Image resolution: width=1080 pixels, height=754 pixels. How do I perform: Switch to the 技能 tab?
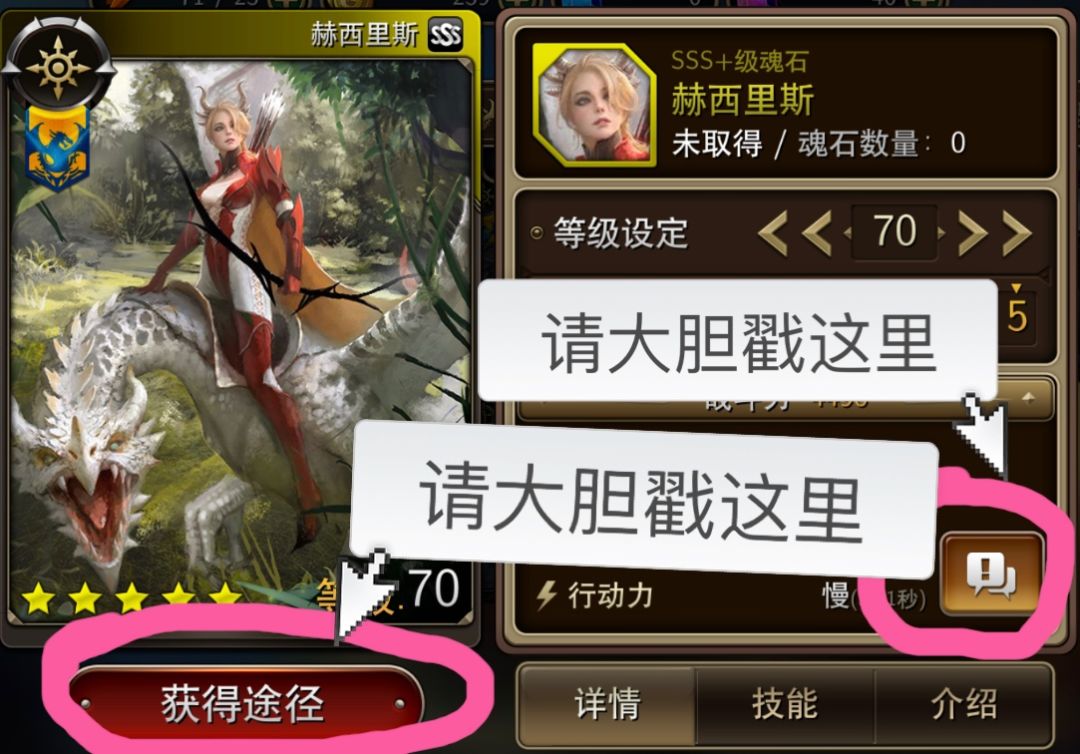785,704
